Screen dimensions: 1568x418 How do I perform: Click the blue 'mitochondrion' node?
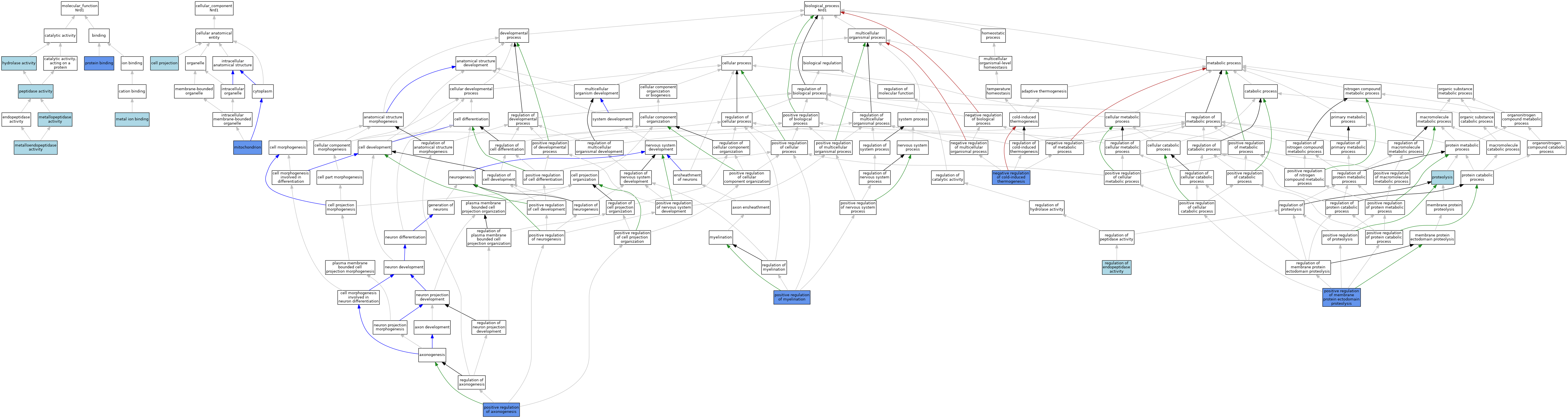(248, 147)
